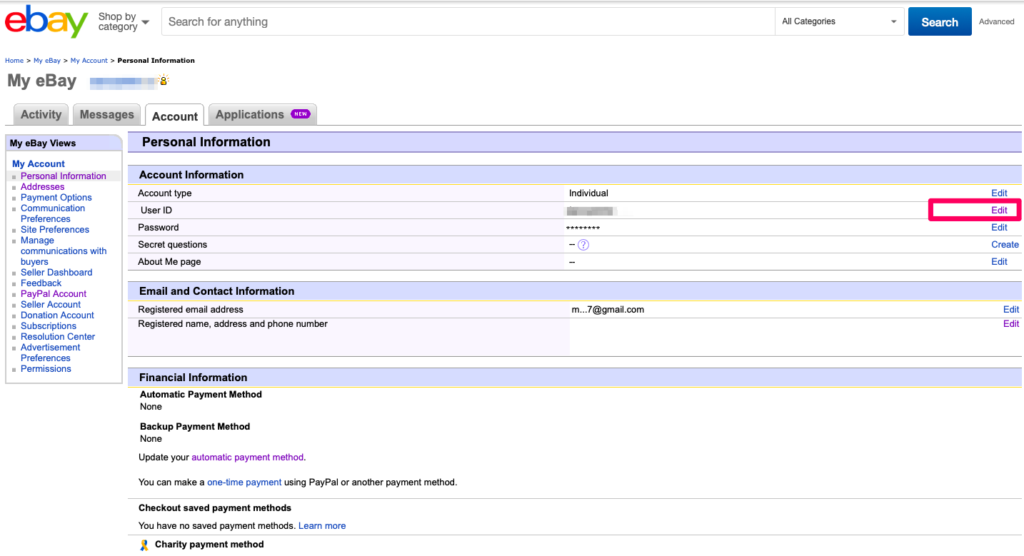The width and height of the screenshot is (1024, 556).
Task: Click the automatic payment method link
Action: pos(246,457)
